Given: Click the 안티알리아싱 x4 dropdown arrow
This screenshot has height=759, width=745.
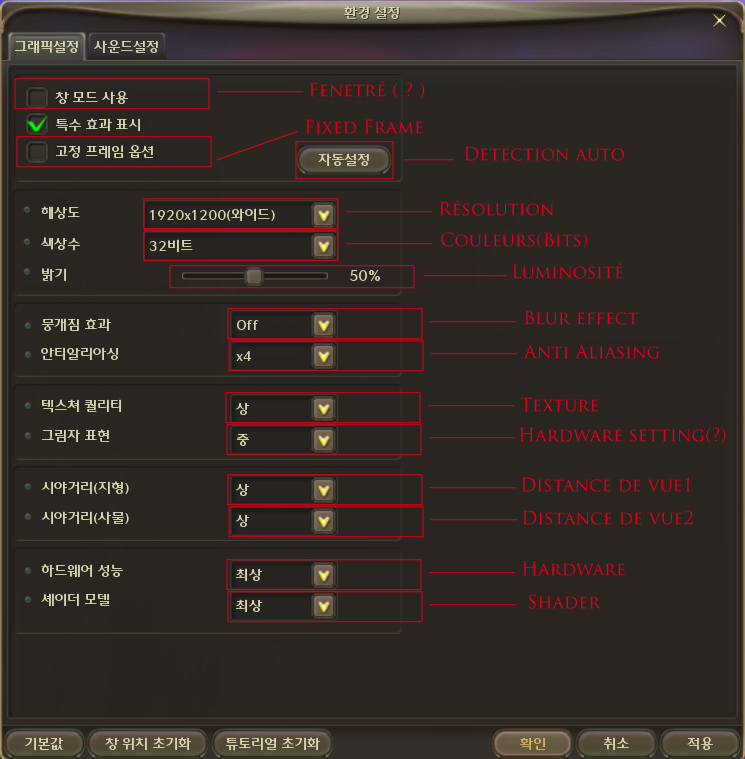Looking at the screenshot, I should tap(324, 357).
